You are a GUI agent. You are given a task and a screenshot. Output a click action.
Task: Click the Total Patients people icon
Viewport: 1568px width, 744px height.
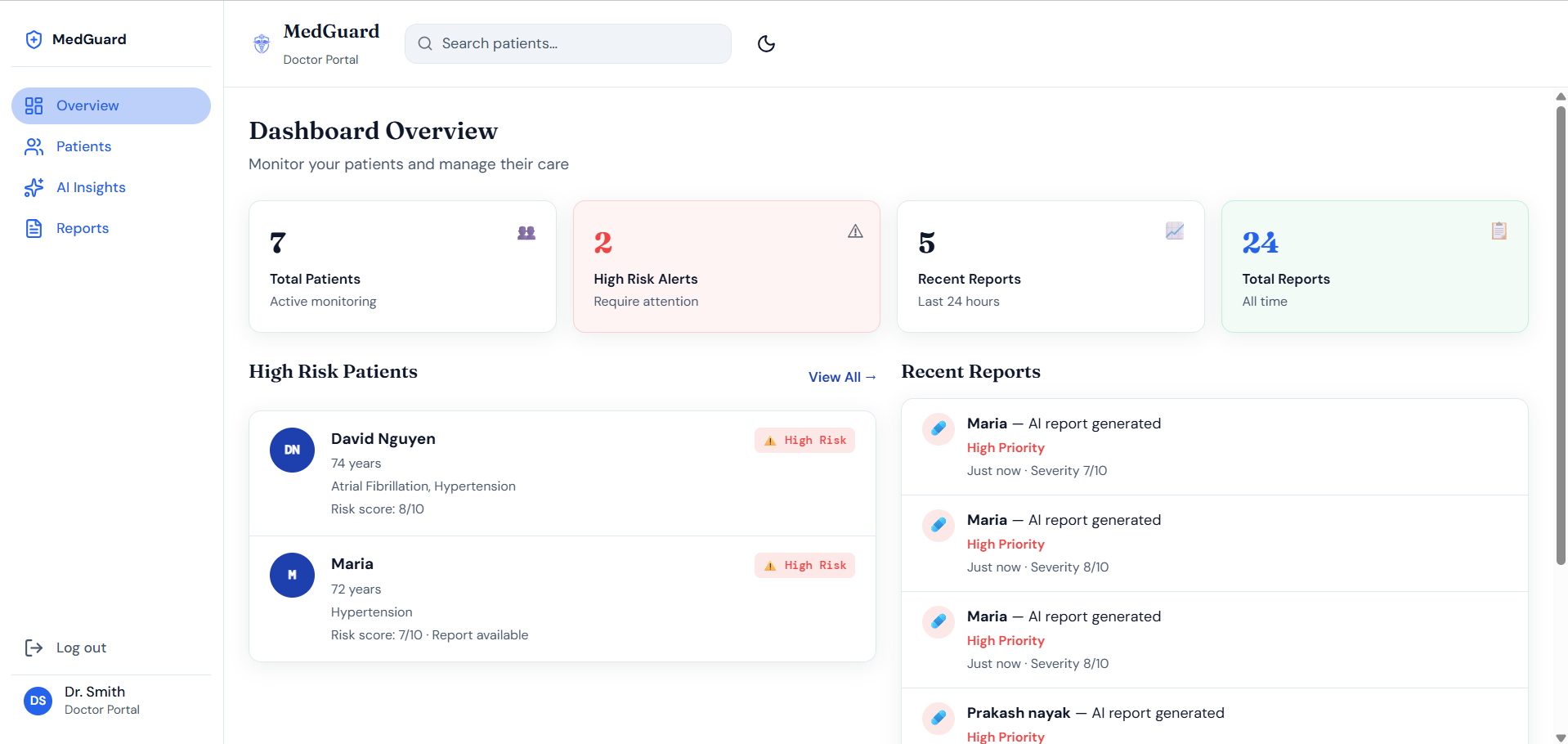point(526,232)
